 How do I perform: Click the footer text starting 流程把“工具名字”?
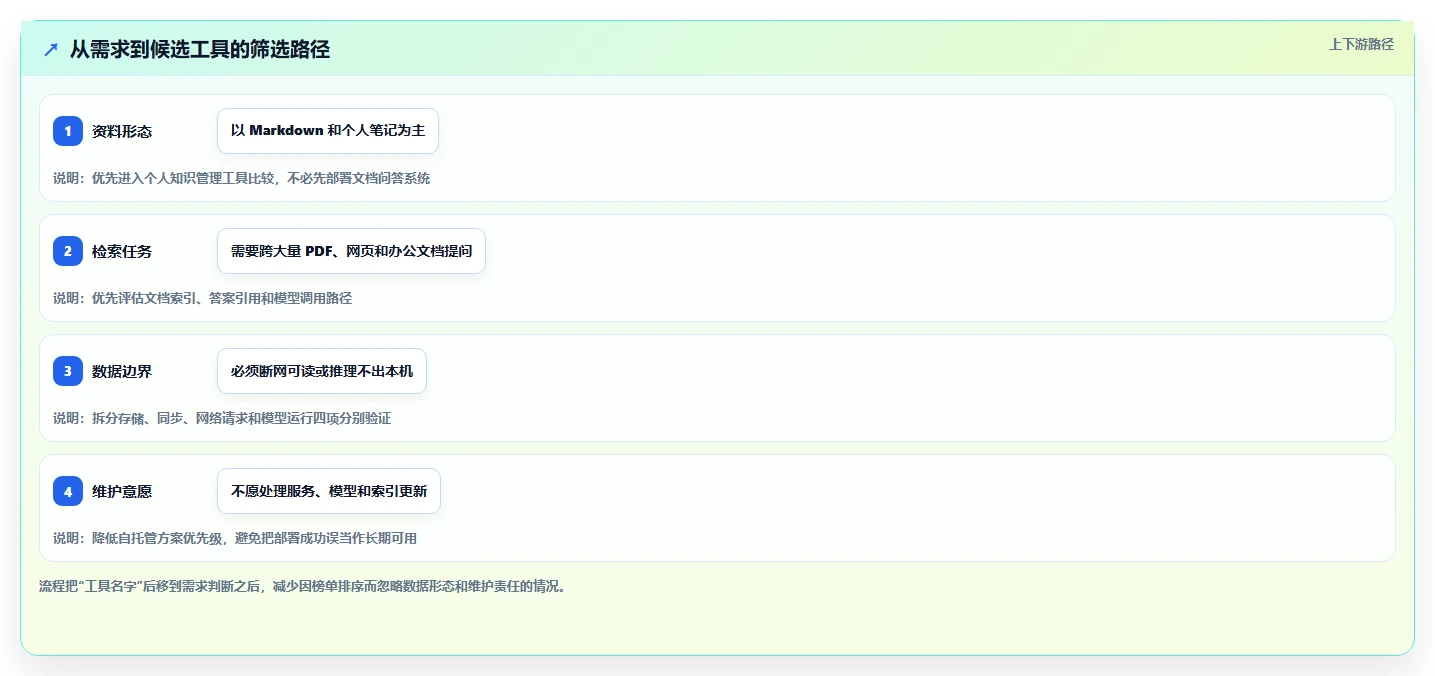point(303,586)
